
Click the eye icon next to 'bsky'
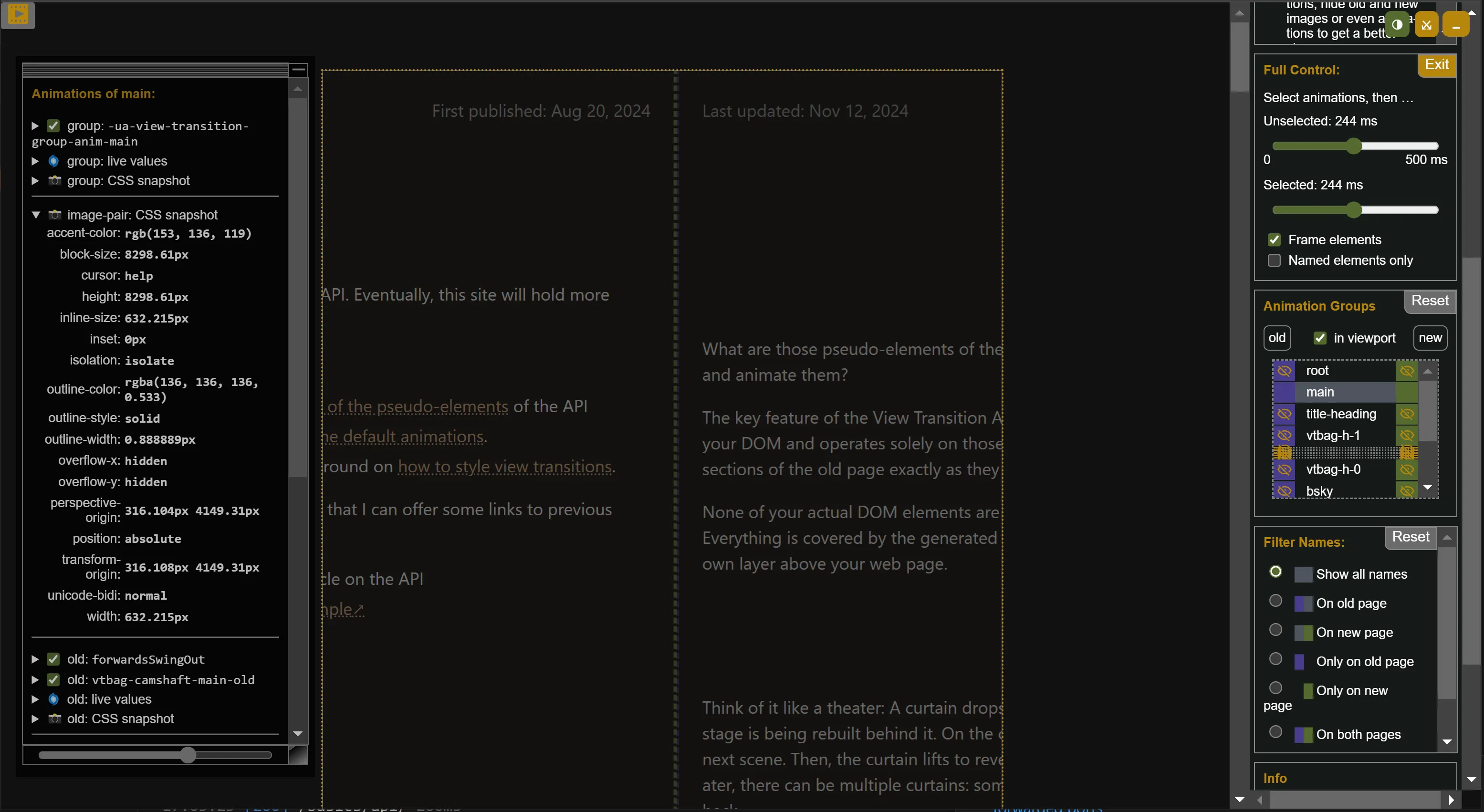(x=1284, y=490)
